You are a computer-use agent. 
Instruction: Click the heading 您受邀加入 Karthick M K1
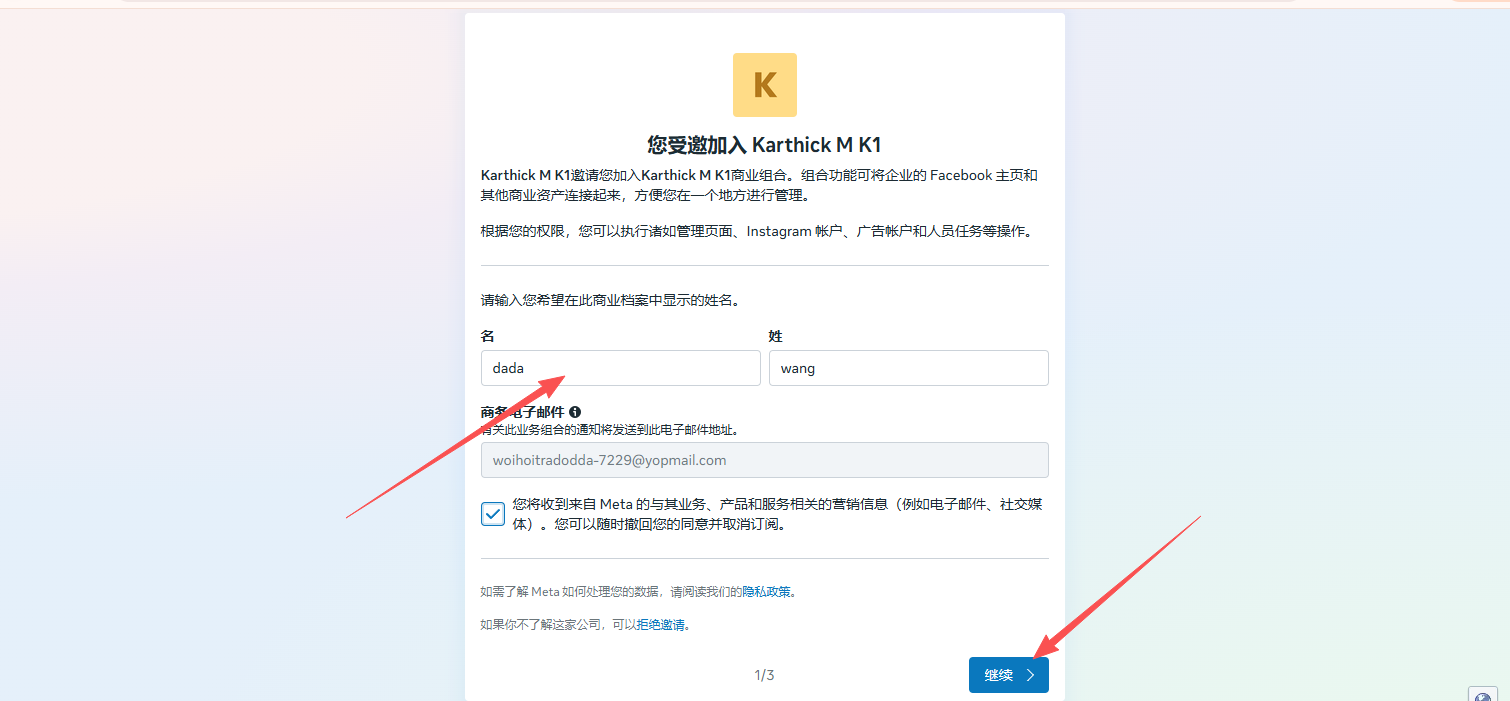764,145
